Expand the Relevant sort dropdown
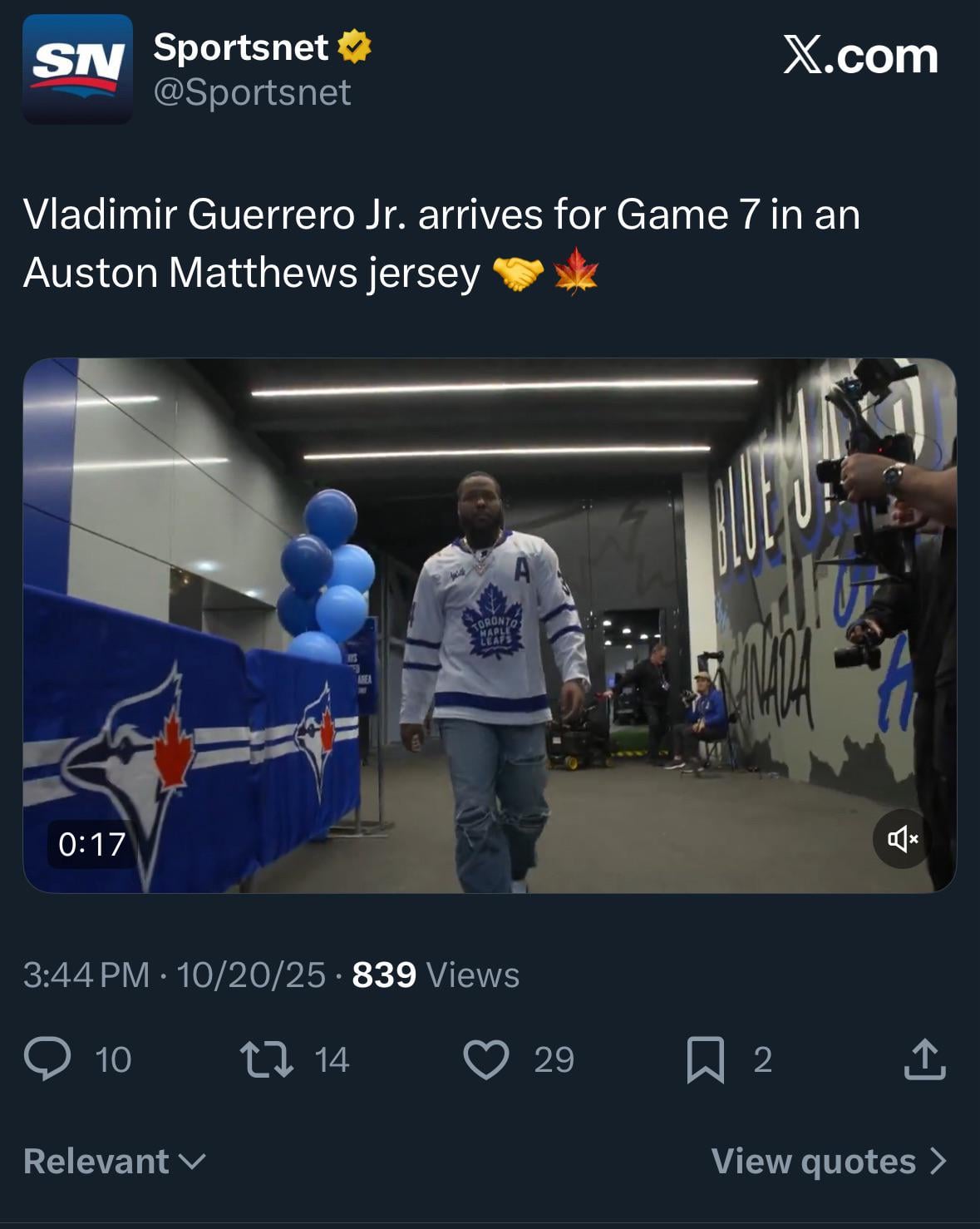The width and height of the screenshot is (980, 1229). 115,1161
